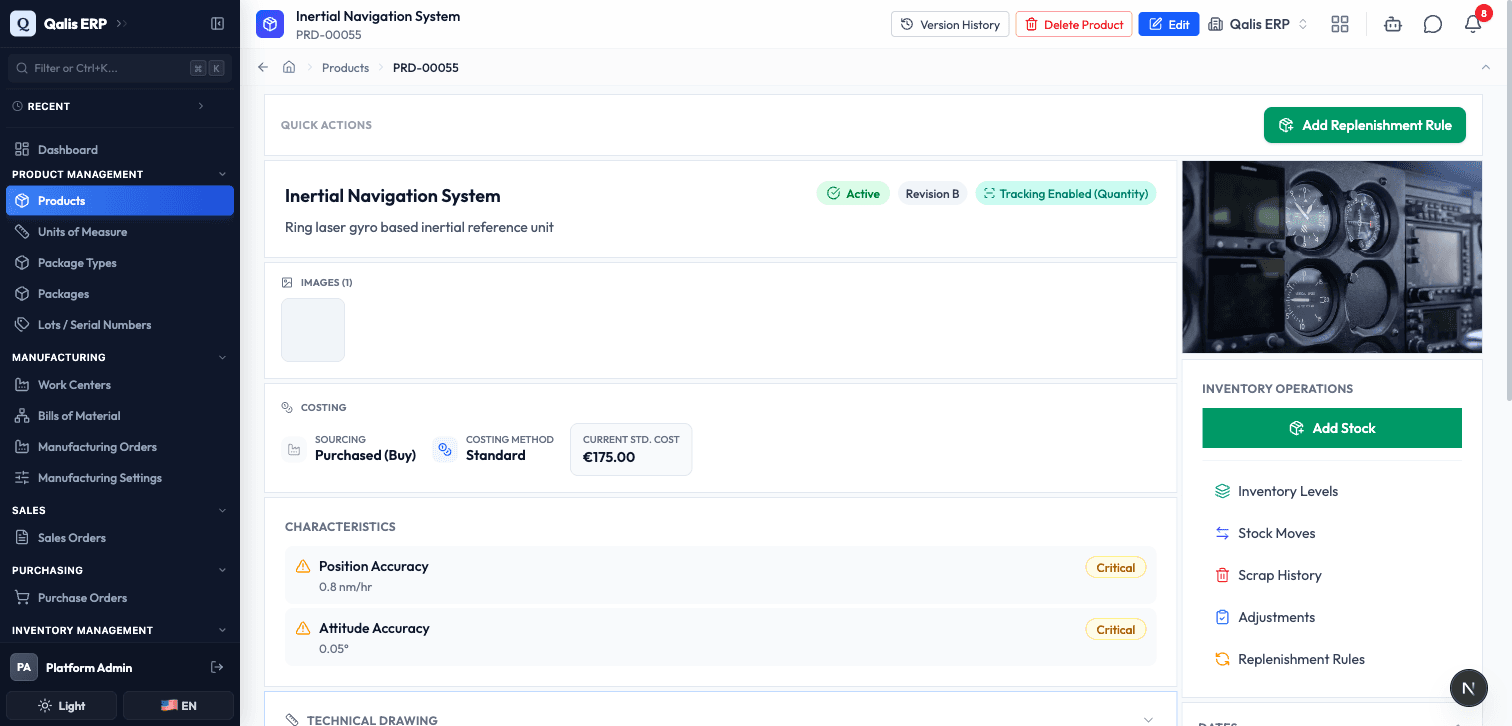
Task: Expand the RECENT section
Action: [x=110, y=106]
